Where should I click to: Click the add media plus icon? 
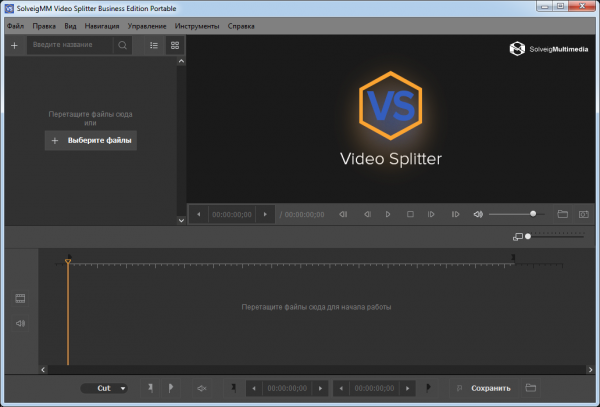pyautogui.click(x=14, y=45)
